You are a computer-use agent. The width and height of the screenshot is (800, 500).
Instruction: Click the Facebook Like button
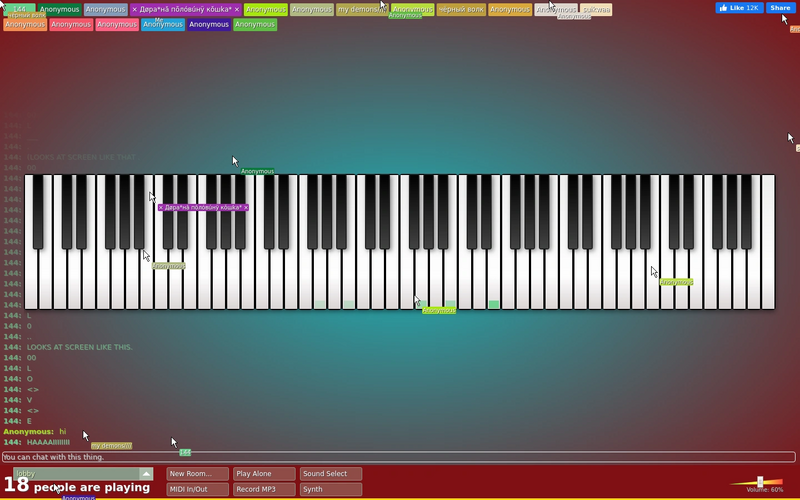739,8
